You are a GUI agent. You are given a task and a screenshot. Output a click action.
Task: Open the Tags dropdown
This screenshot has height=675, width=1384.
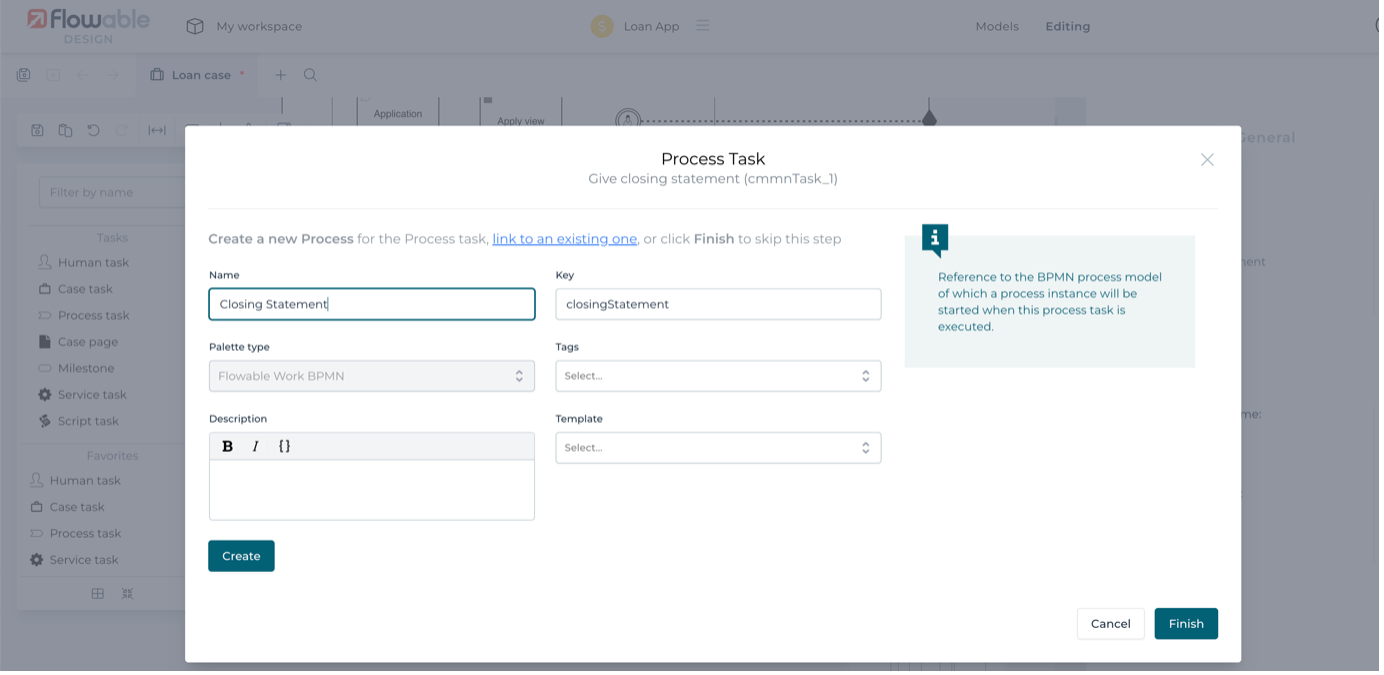coord(718,376)
